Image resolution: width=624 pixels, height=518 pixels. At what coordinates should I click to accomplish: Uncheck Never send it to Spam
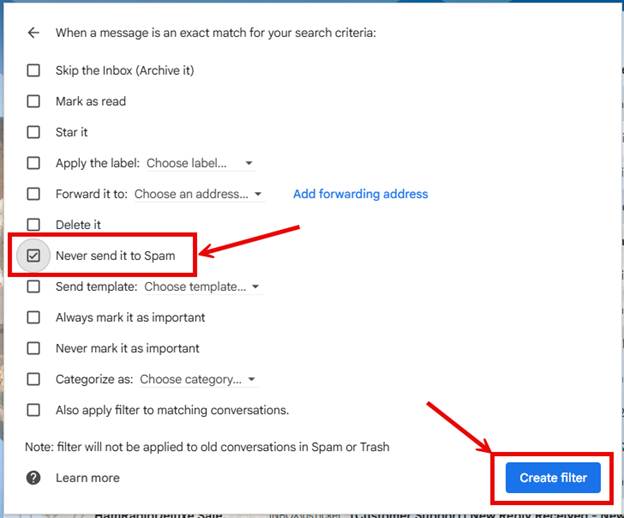point(34,256)
